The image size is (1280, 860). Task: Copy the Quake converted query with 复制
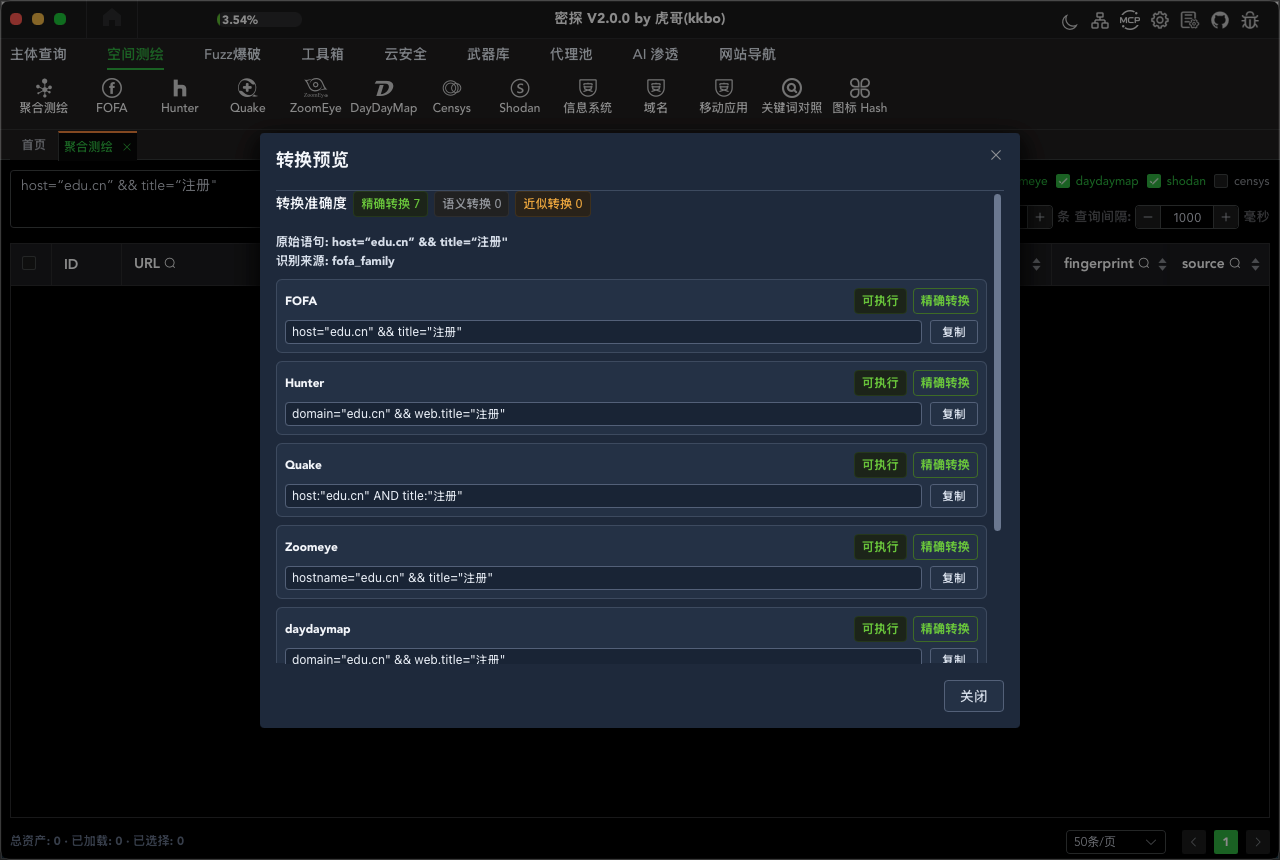coord(954,496)
